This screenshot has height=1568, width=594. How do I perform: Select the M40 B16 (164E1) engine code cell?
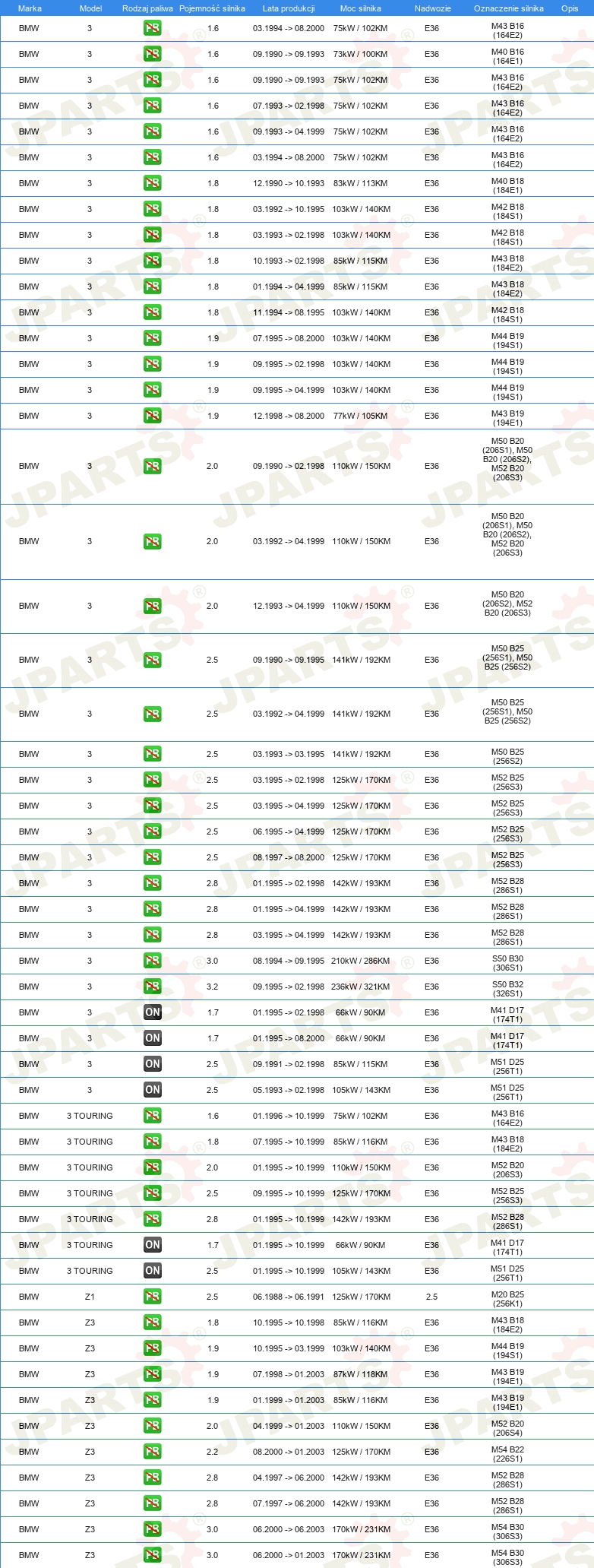507,56
